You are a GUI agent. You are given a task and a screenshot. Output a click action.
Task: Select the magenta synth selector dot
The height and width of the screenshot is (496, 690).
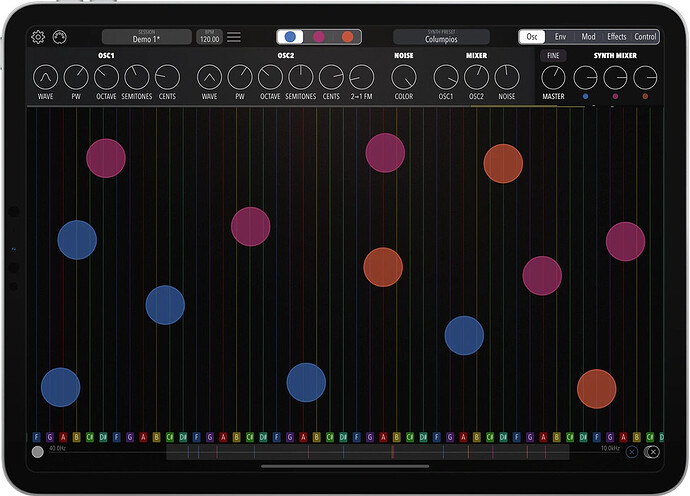tap(319, 37)
